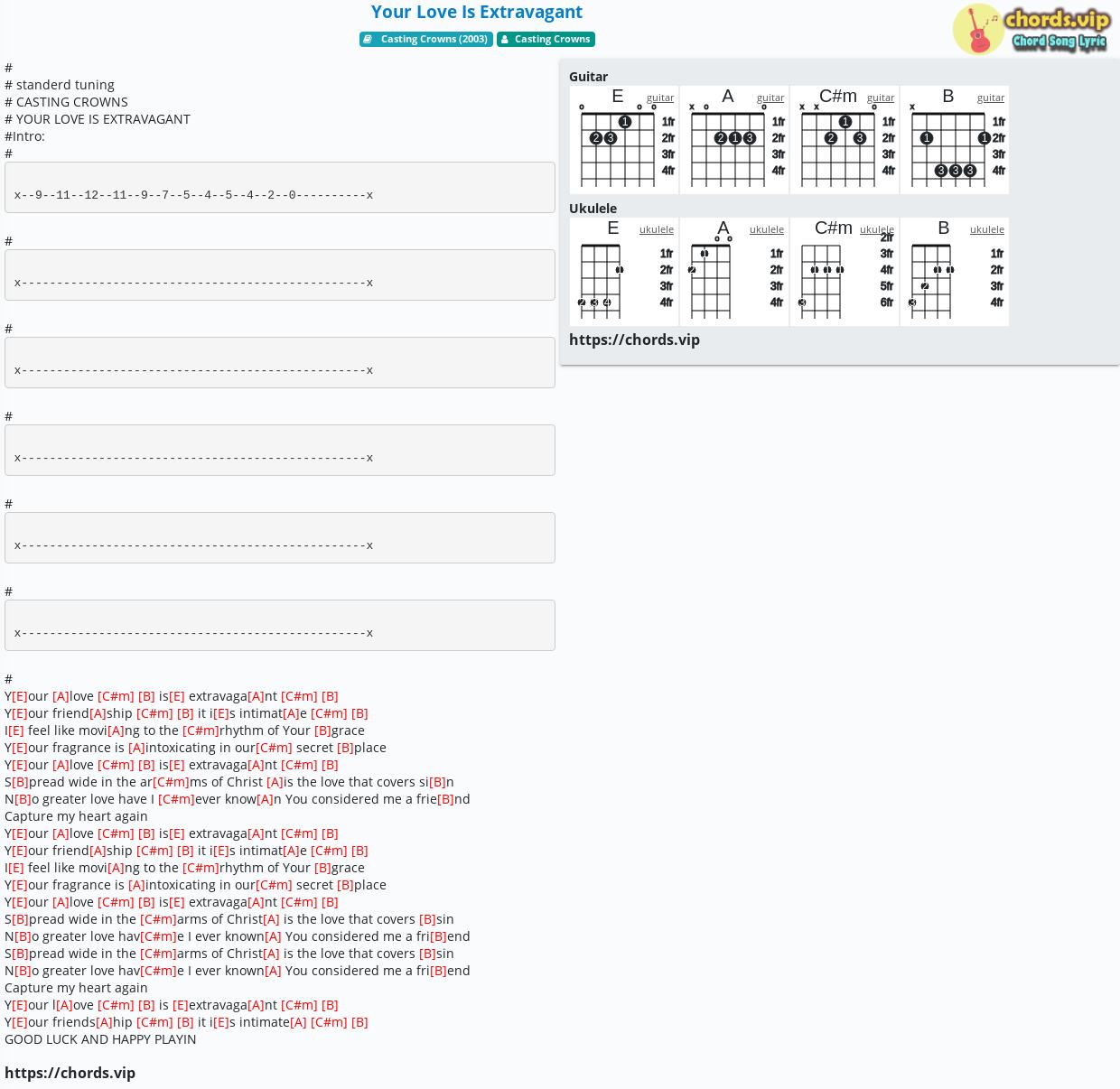The image size is (1120, 1089).
Task: Click the Guitar section heading
Action: click(588, 77)
